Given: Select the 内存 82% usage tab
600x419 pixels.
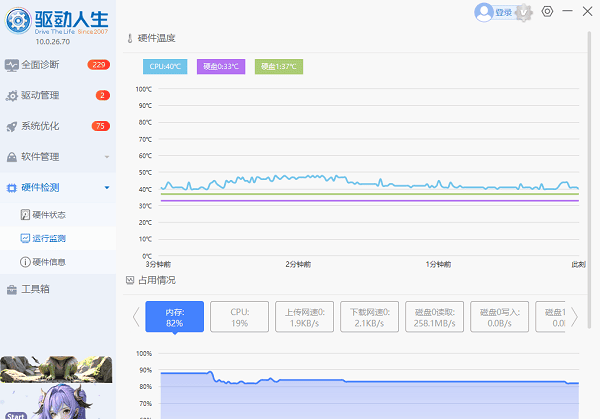Looking at the screenshot, I should pyautogui.click(x=174, y=317).
